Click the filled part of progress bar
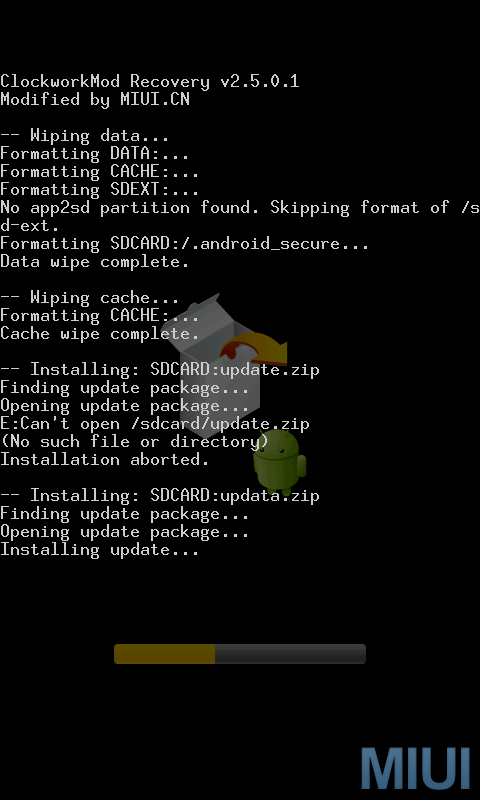The height and width of the screenshot is (800, 480). (x=164, y=654)
